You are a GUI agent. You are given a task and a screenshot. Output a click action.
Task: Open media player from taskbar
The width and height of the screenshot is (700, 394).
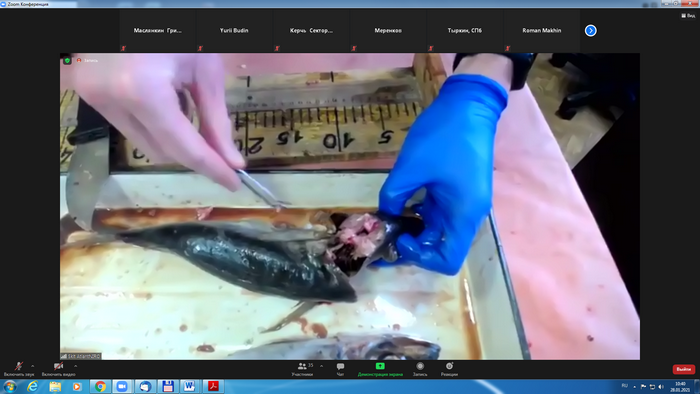click(x=77, y=386)
